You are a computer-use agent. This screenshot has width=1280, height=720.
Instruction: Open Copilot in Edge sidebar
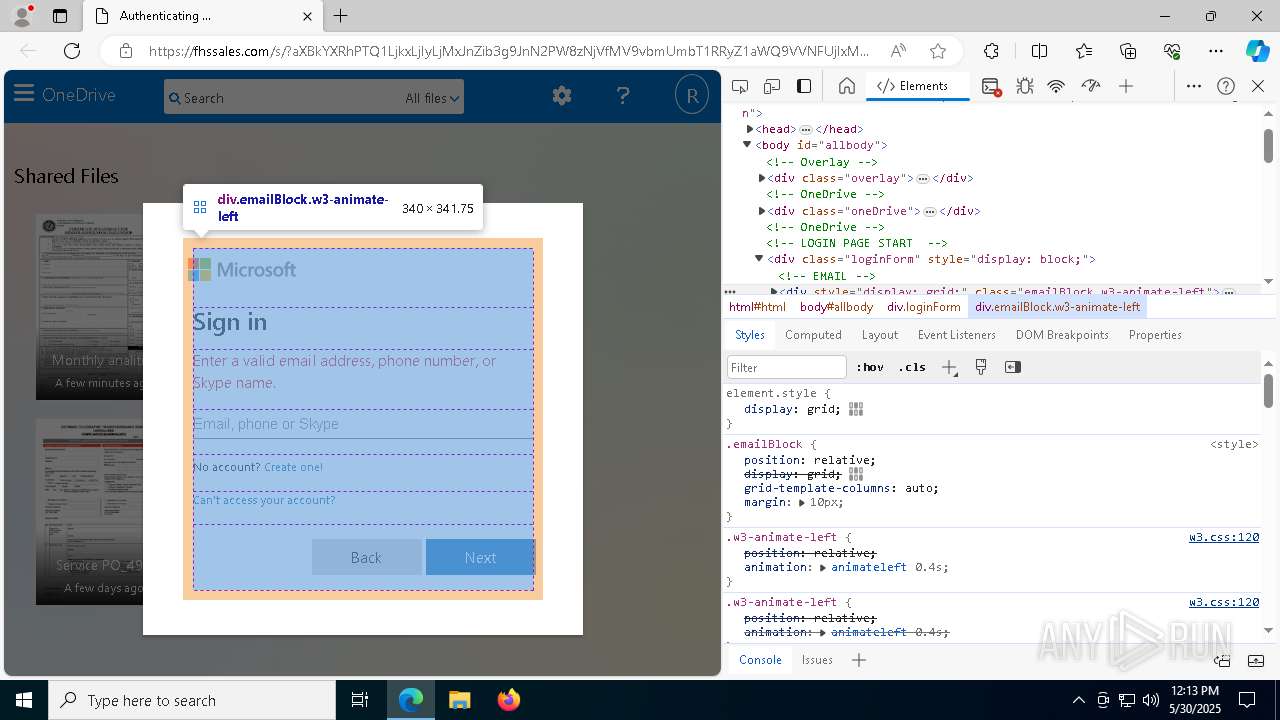pyautogui.click(x=1257, y=51)
